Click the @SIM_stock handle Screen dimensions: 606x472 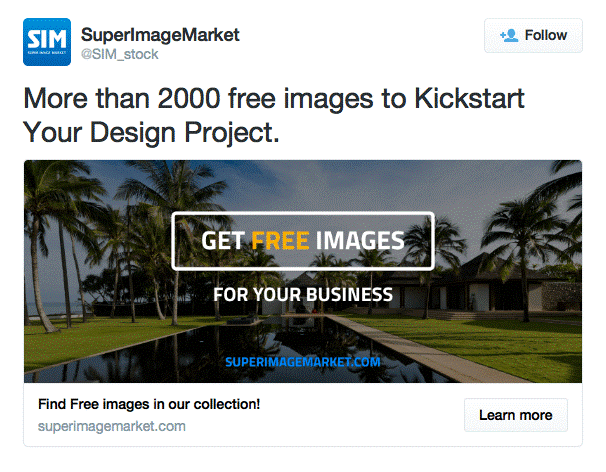click(x=119, y=54)
